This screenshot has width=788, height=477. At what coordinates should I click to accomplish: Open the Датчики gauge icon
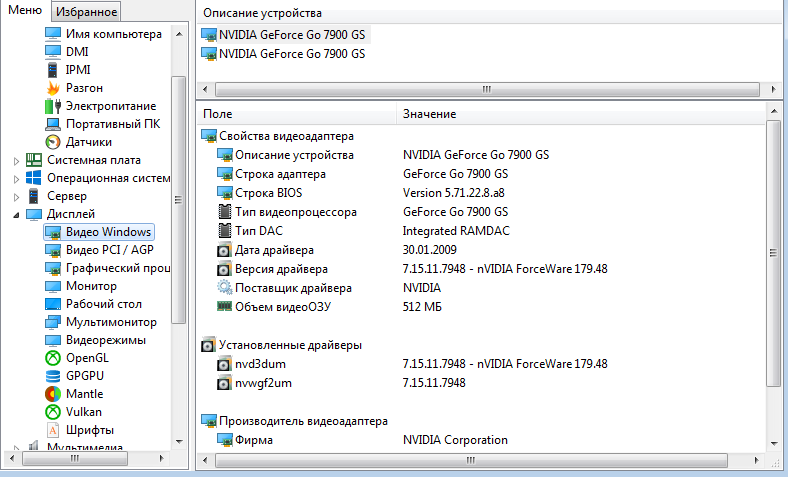pyautogui.click(x=53, y=142)
